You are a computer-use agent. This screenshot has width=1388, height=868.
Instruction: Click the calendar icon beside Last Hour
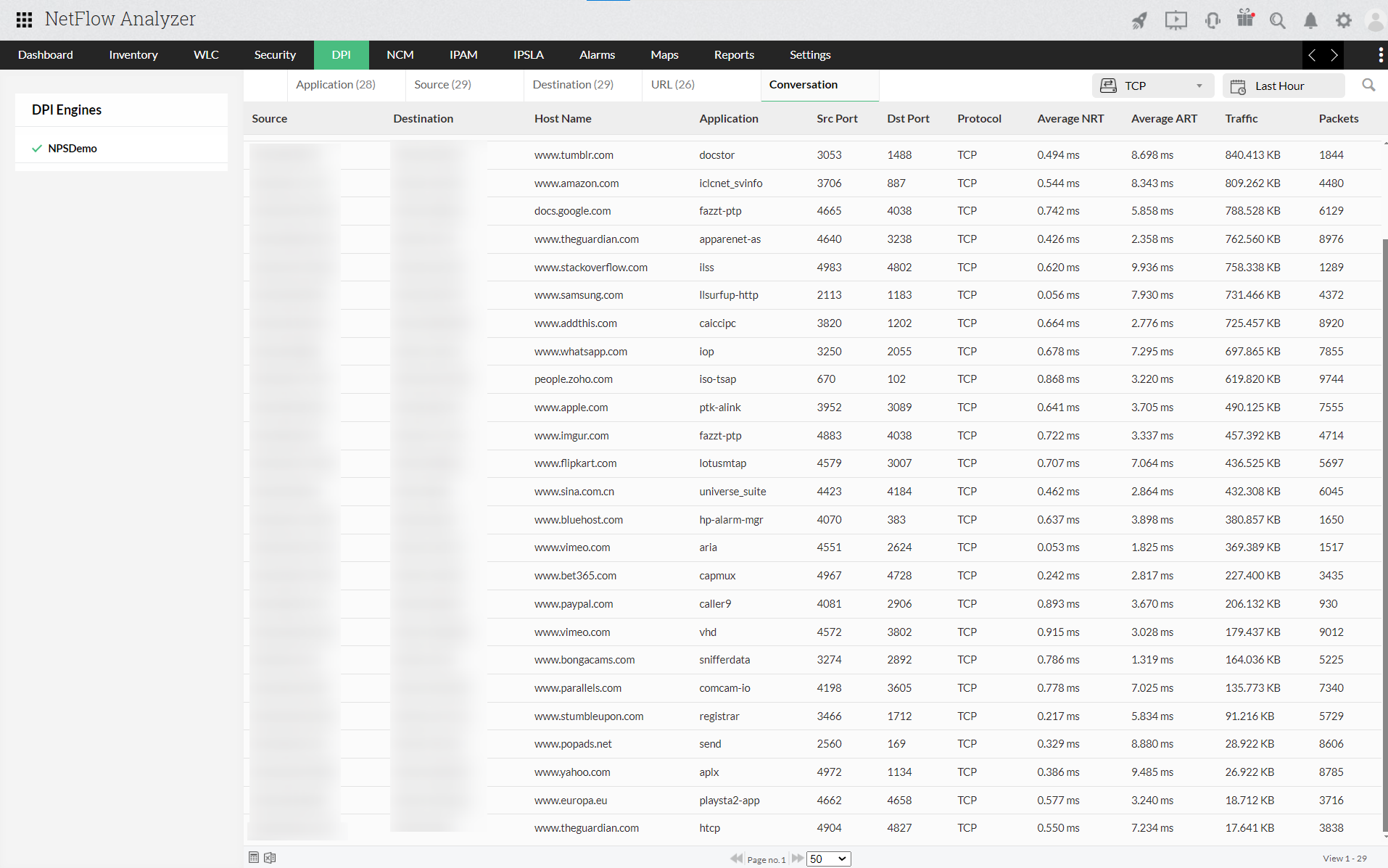(1238, 86)
